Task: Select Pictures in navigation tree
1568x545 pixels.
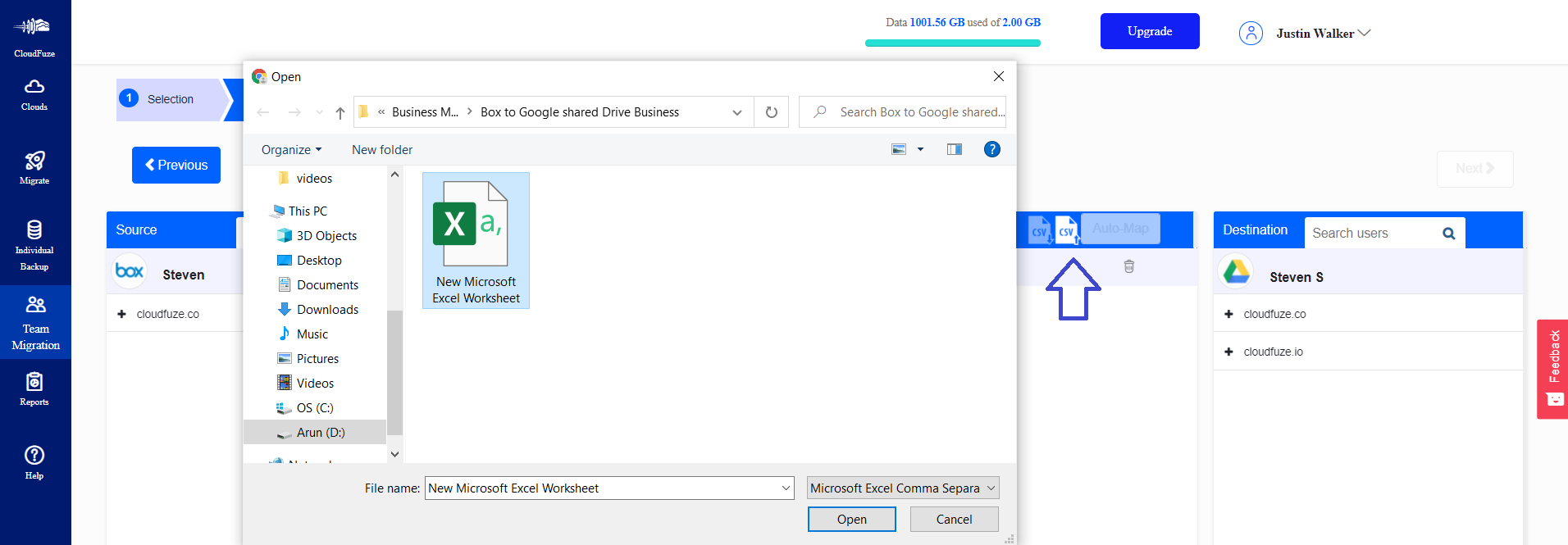Action: [x=317, y=359]
